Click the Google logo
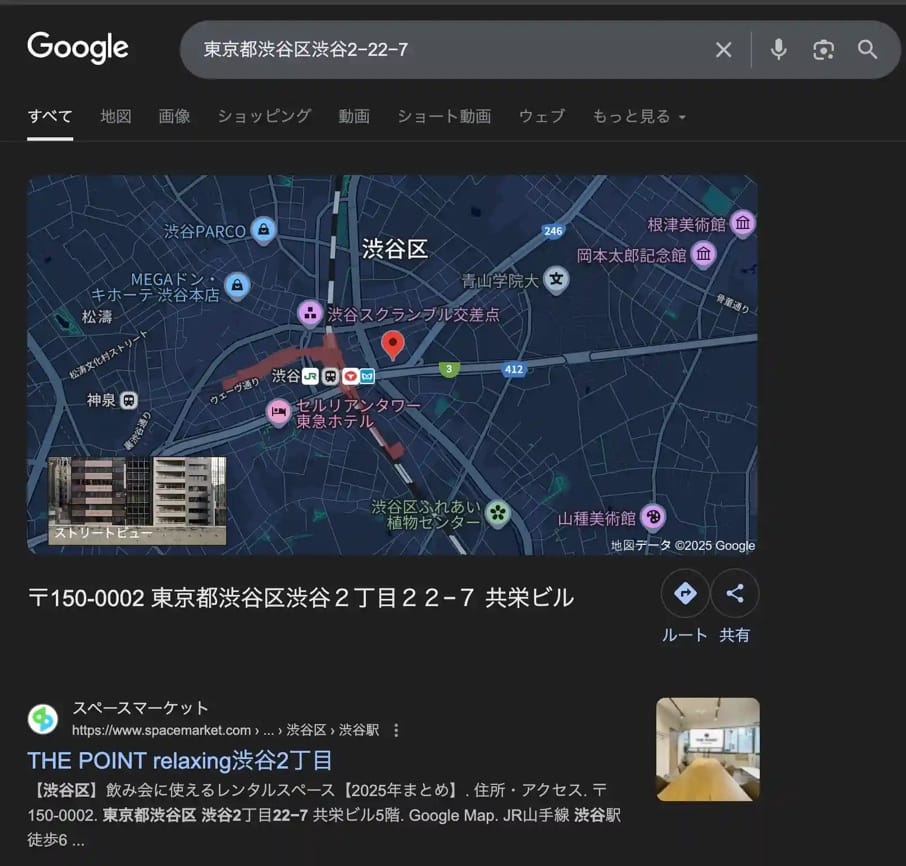The width and height of the screenshot is (906, 866). (x=78, y=48)
